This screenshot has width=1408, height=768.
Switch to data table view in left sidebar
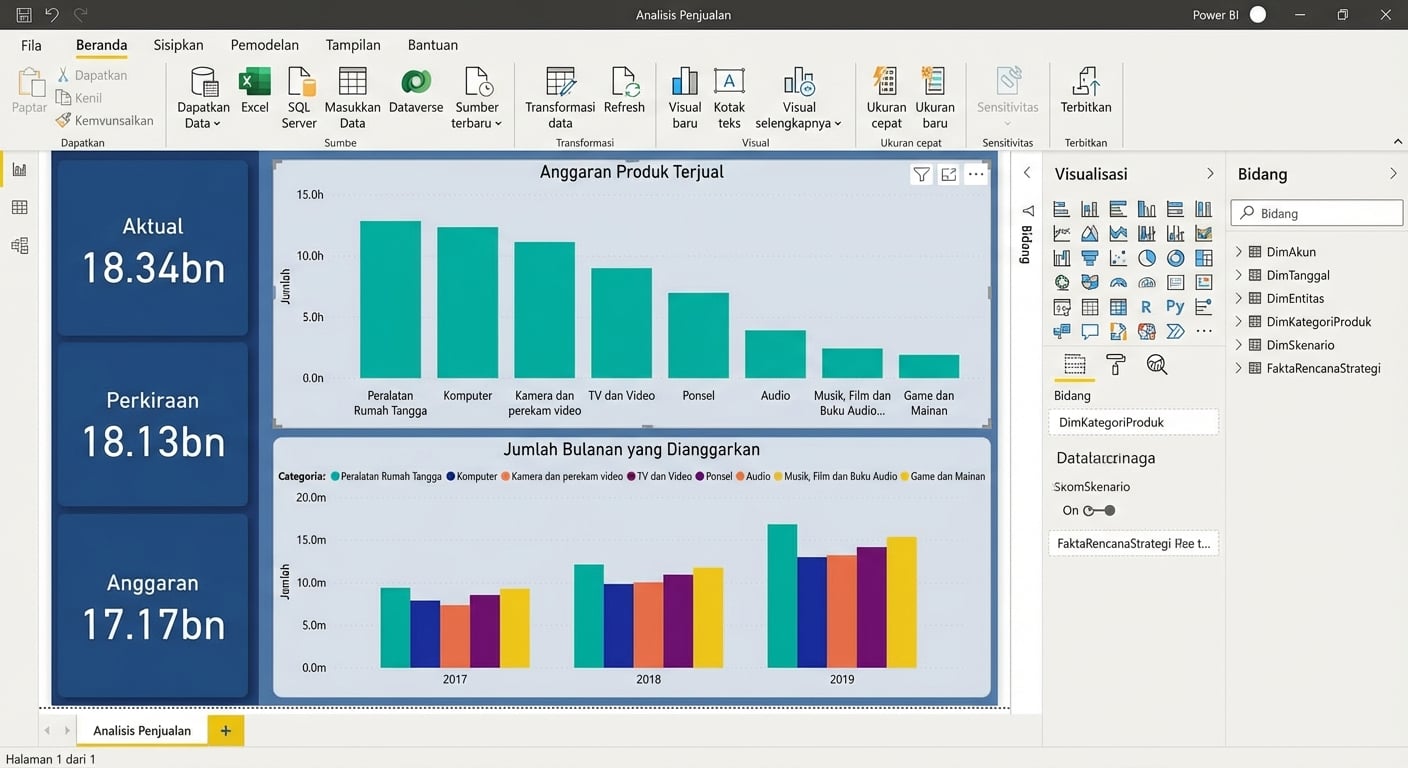coord(19,207)
